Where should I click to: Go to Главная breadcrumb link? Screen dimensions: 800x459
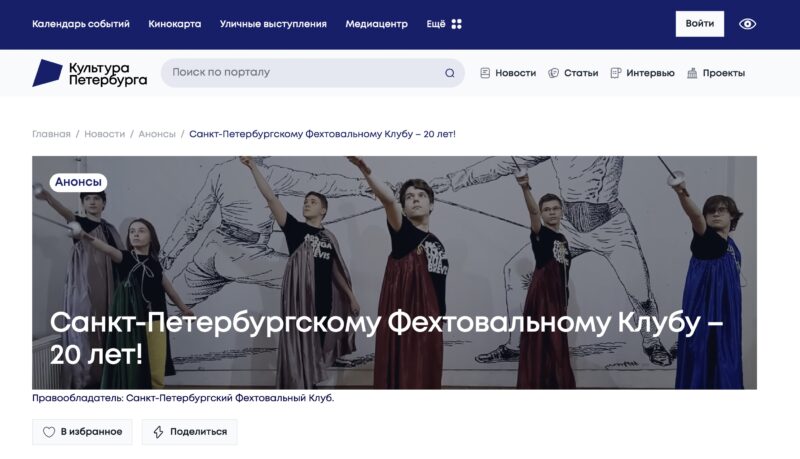pyautogui.click(x=51, y=134)
